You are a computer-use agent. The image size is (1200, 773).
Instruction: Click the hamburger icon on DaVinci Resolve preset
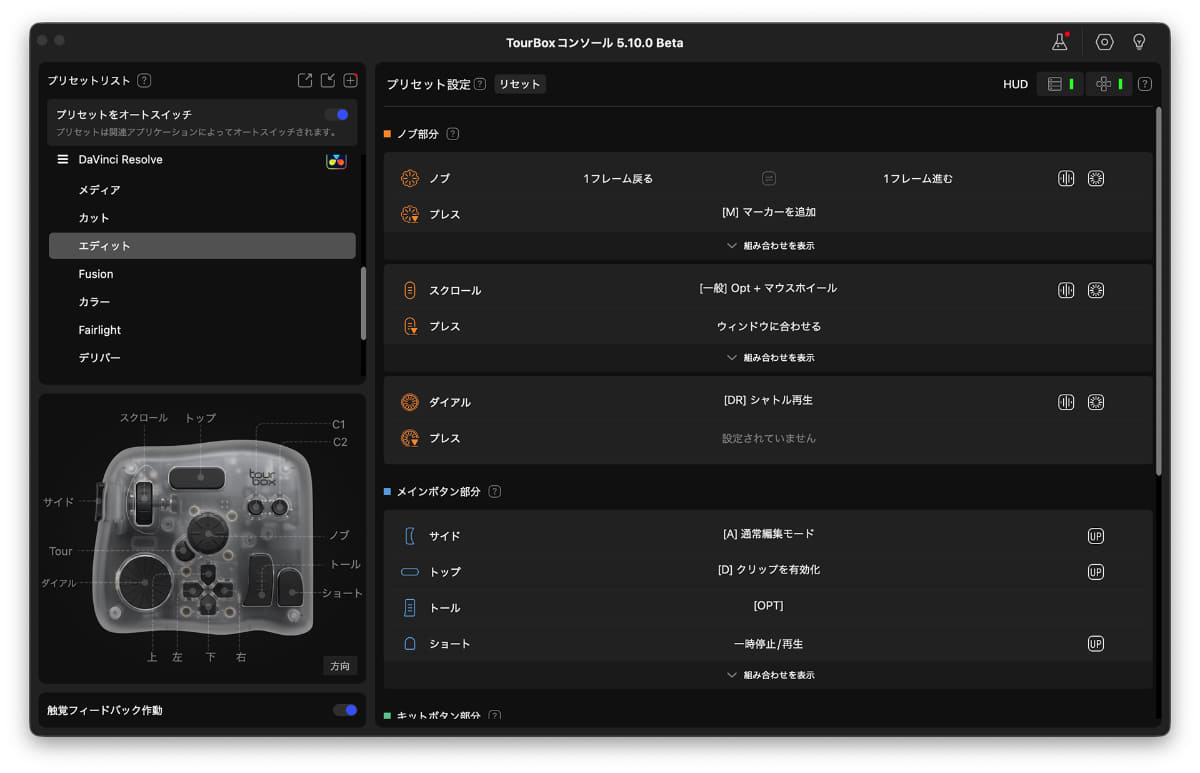[62, 159]
